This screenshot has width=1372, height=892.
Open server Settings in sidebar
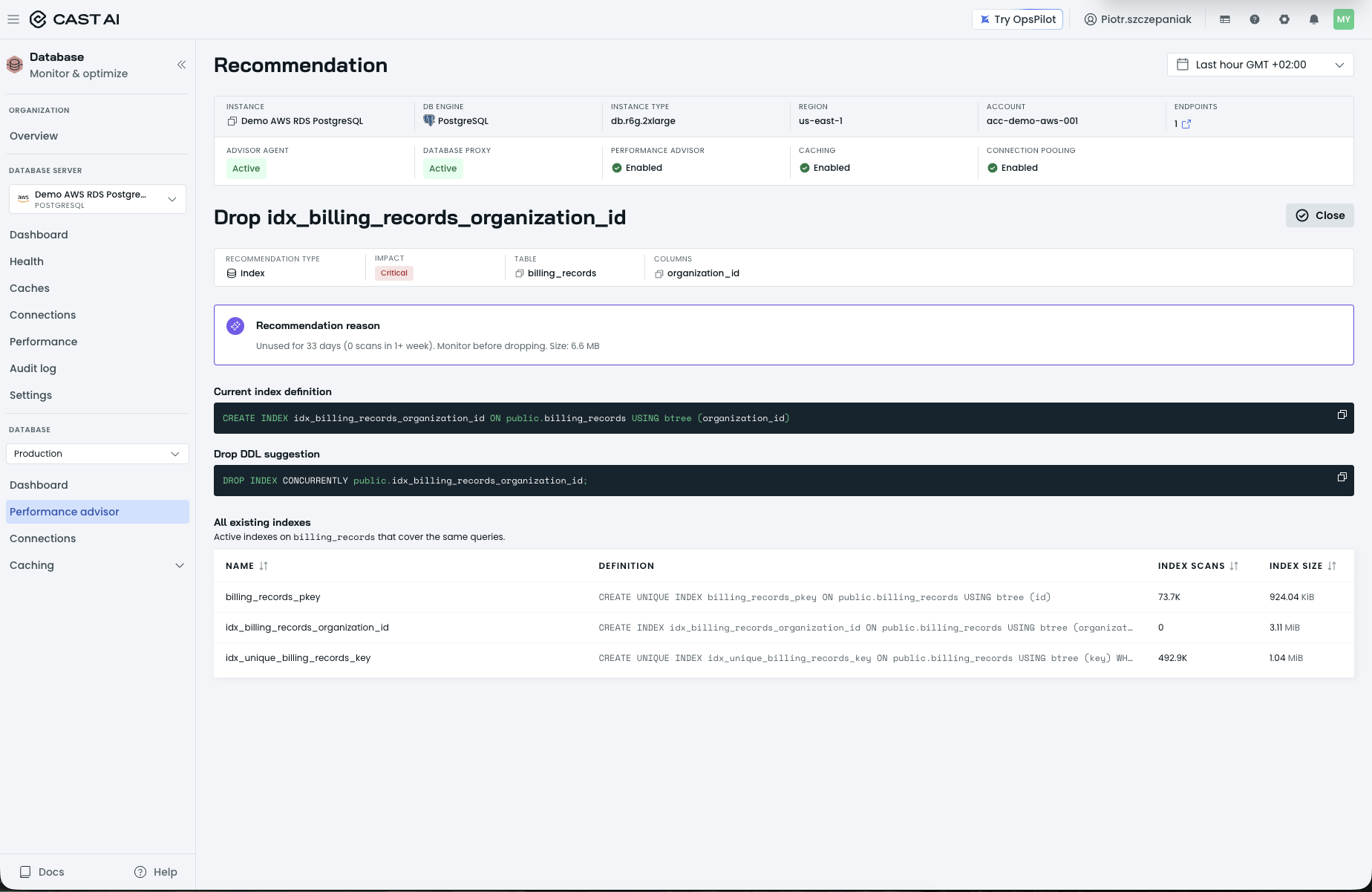(x=30, y=395)
